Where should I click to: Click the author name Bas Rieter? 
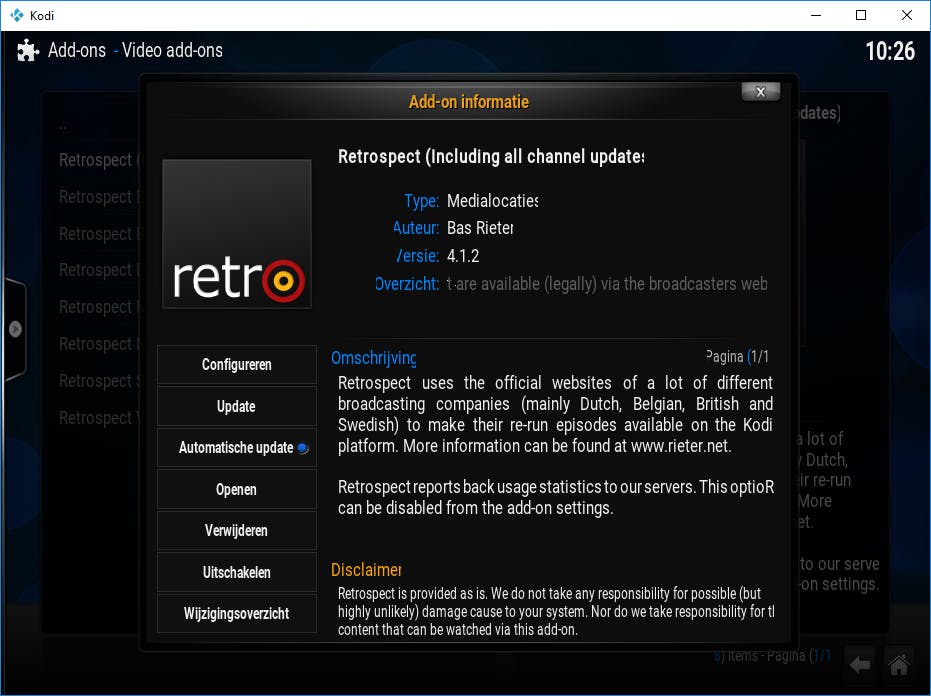tap(480, 228)
